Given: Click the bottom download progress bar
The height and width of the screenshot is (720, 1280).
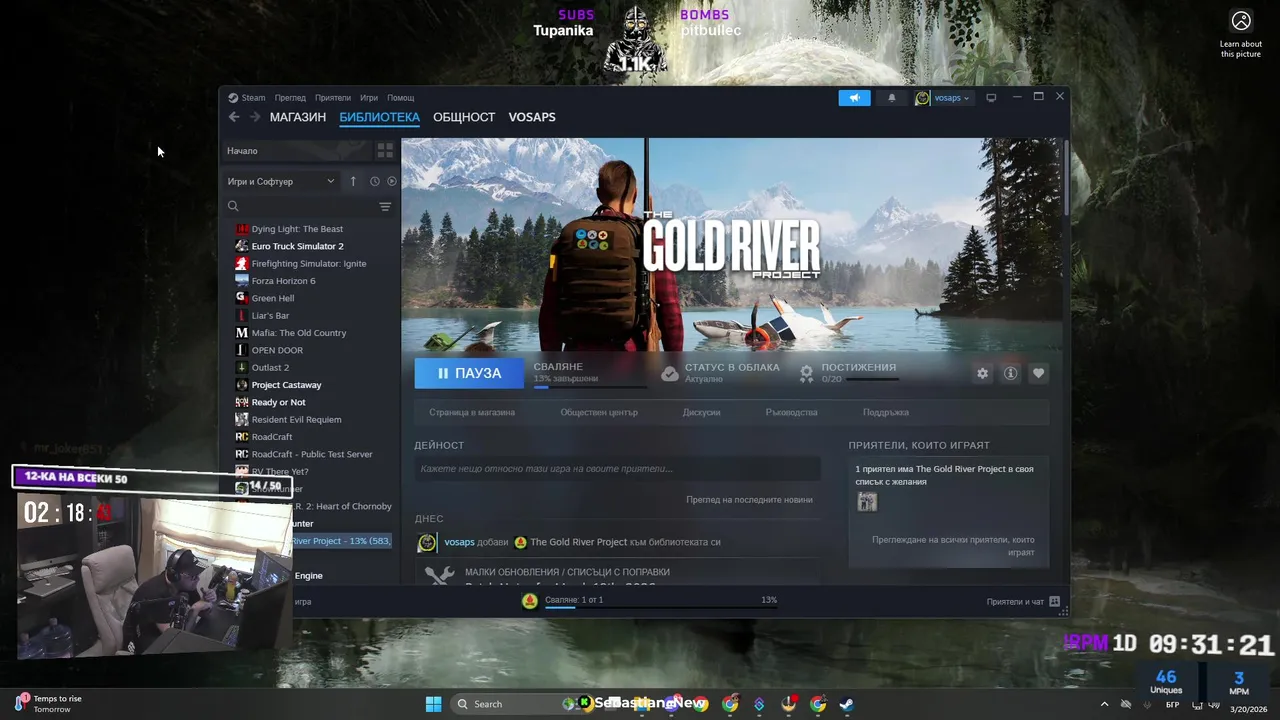Looking at the screenshot, I should 660,607.
